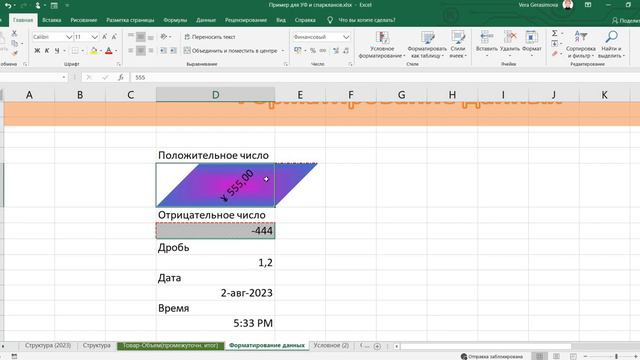Toggle underline (Ч) formatting
Image resolution: width=640 pixels, height=360 pixels.
coord(57,51)
